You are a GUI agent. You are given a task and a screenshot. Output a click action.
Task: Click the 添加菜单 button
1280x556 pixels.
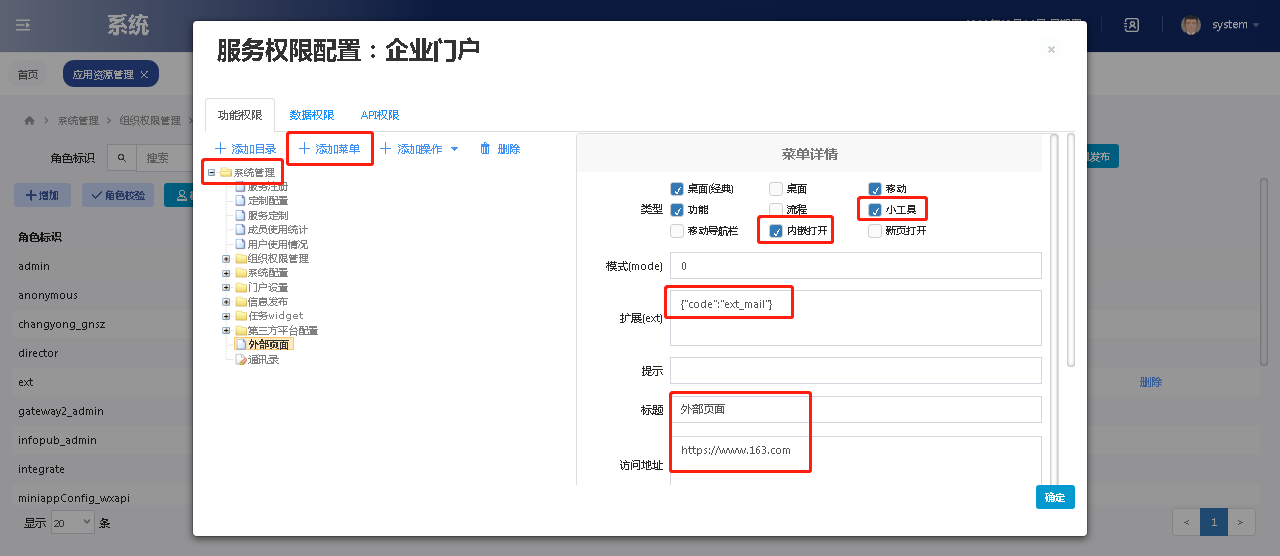click(x=330, y=149)
